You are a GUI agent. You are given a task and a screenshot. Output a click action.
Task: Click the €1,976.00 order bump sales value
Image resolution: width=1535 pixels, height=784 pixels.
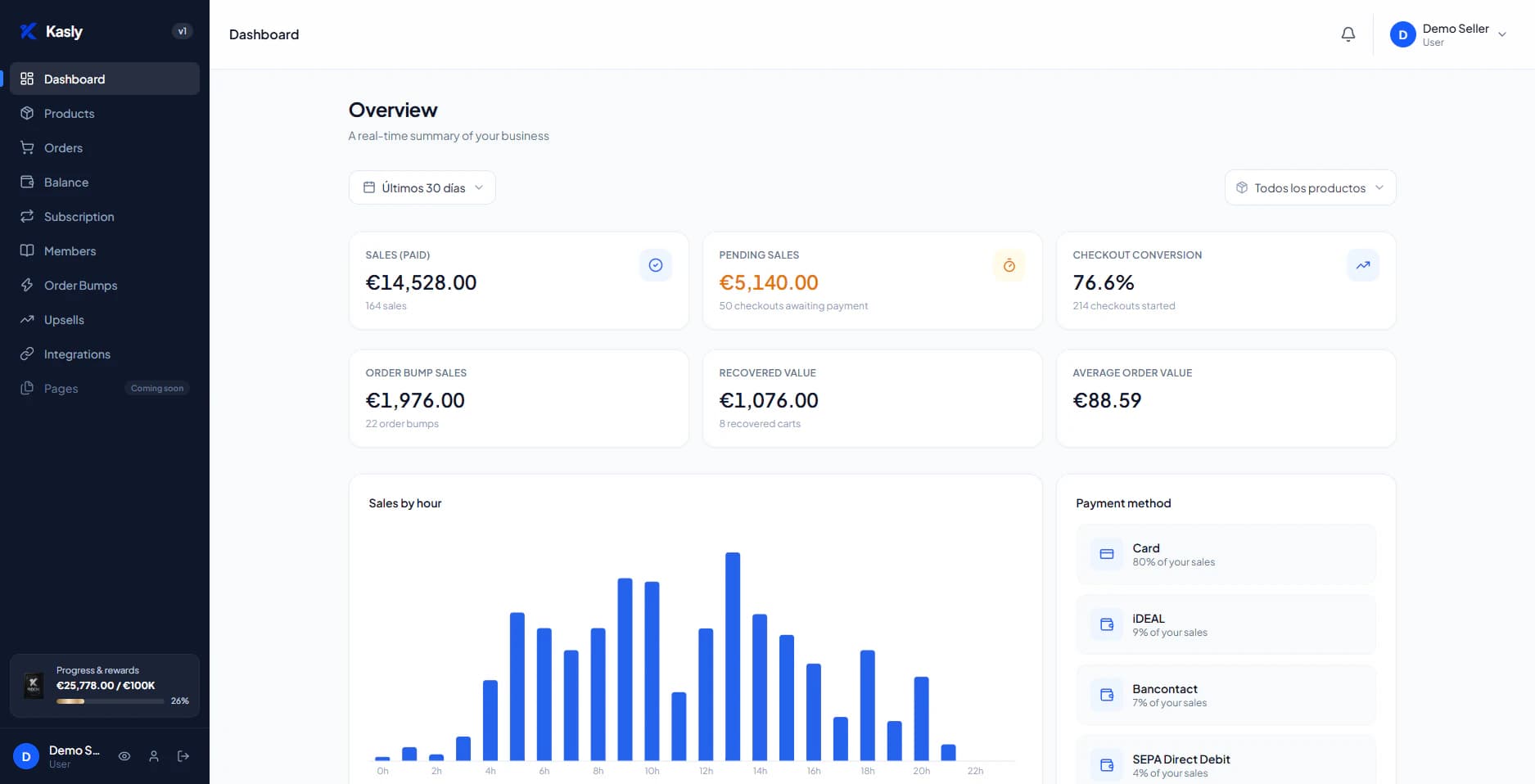pos(415,400)
